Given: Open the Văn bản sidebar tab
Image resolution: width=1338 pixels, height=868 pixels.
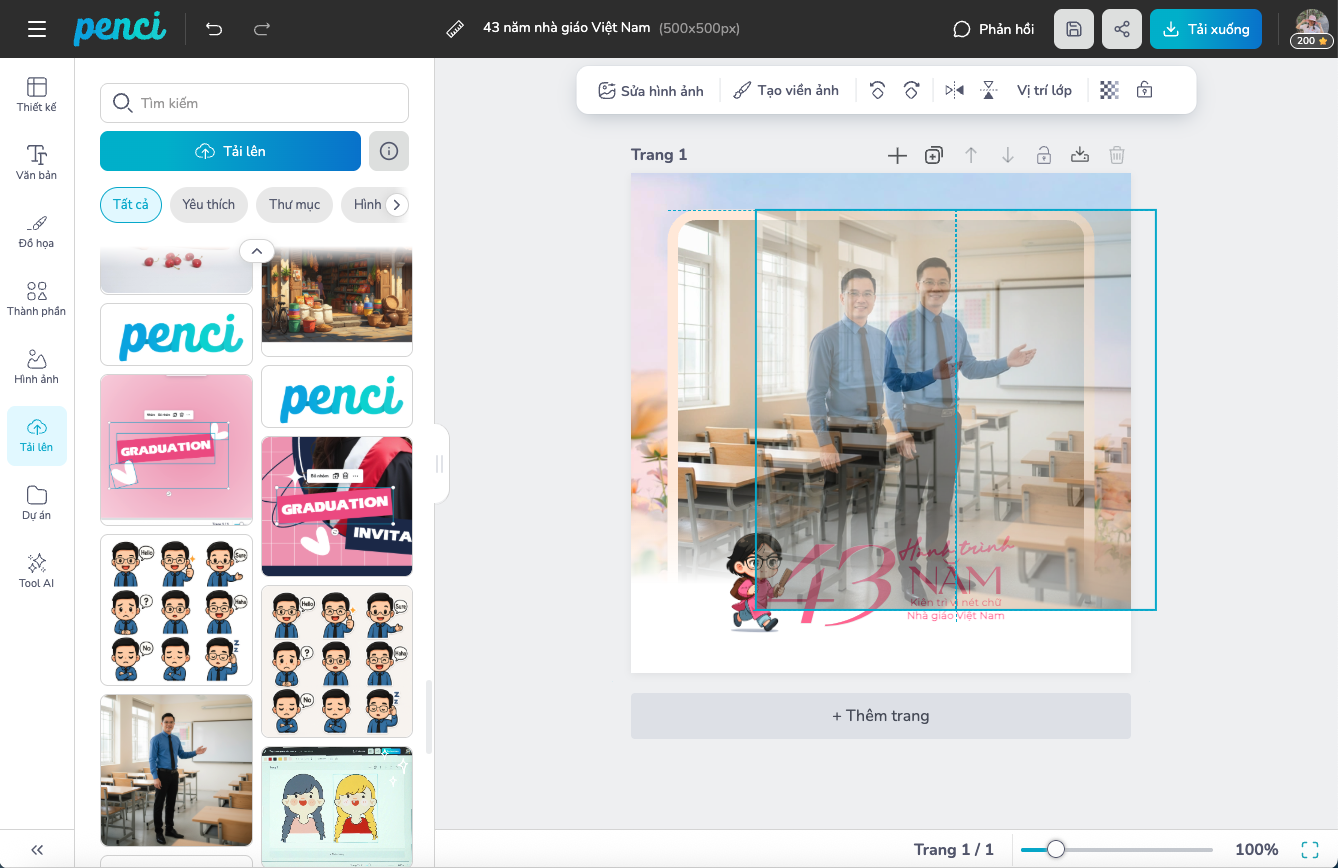Looking at the screenshot, I should tap(37, 162).
